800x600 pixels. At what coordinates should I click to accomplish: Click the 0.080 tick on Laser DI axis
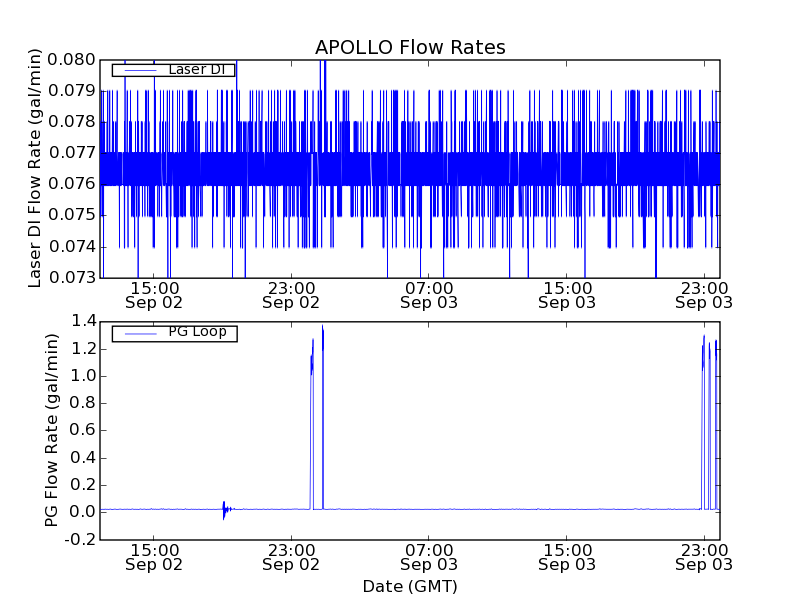point(71,60)
